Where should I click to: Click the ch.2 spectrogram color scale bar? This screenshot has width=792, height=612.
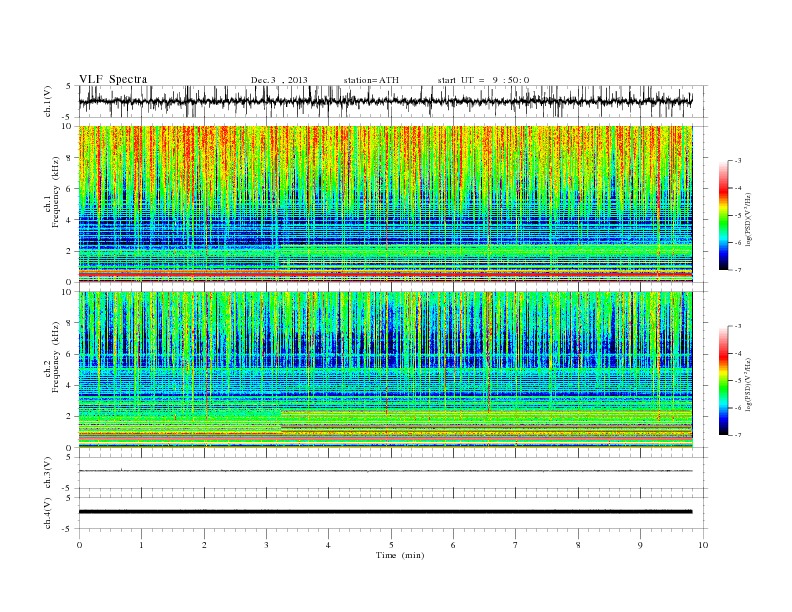pyautogui.click(x=724, y=380)
